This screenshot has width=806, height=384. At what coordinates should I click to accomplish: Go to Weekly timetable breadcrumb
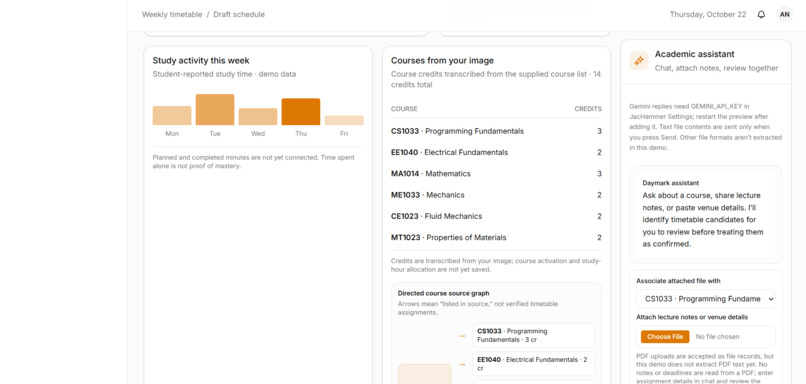[172, 14]
